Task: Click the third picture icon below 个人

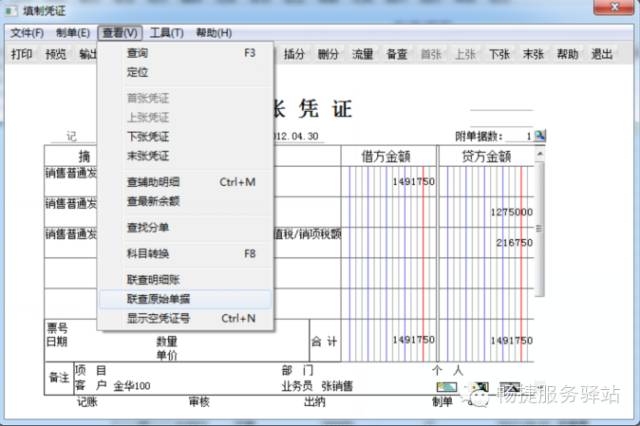Action: (x=510, y=387)
